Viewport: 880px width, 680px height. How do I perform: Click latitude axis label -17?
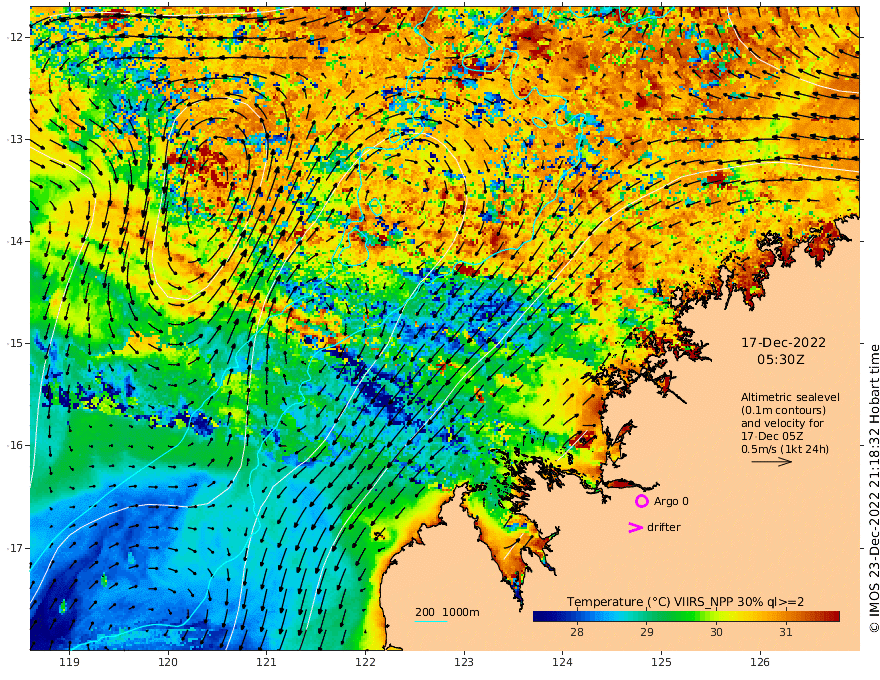point(15,548)
